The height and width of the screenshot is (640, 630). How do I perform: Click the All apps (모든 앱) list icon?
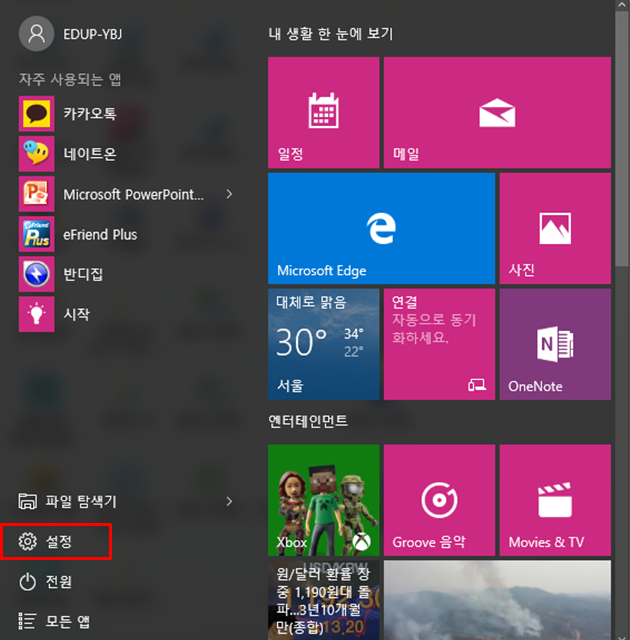coord(27,621)
